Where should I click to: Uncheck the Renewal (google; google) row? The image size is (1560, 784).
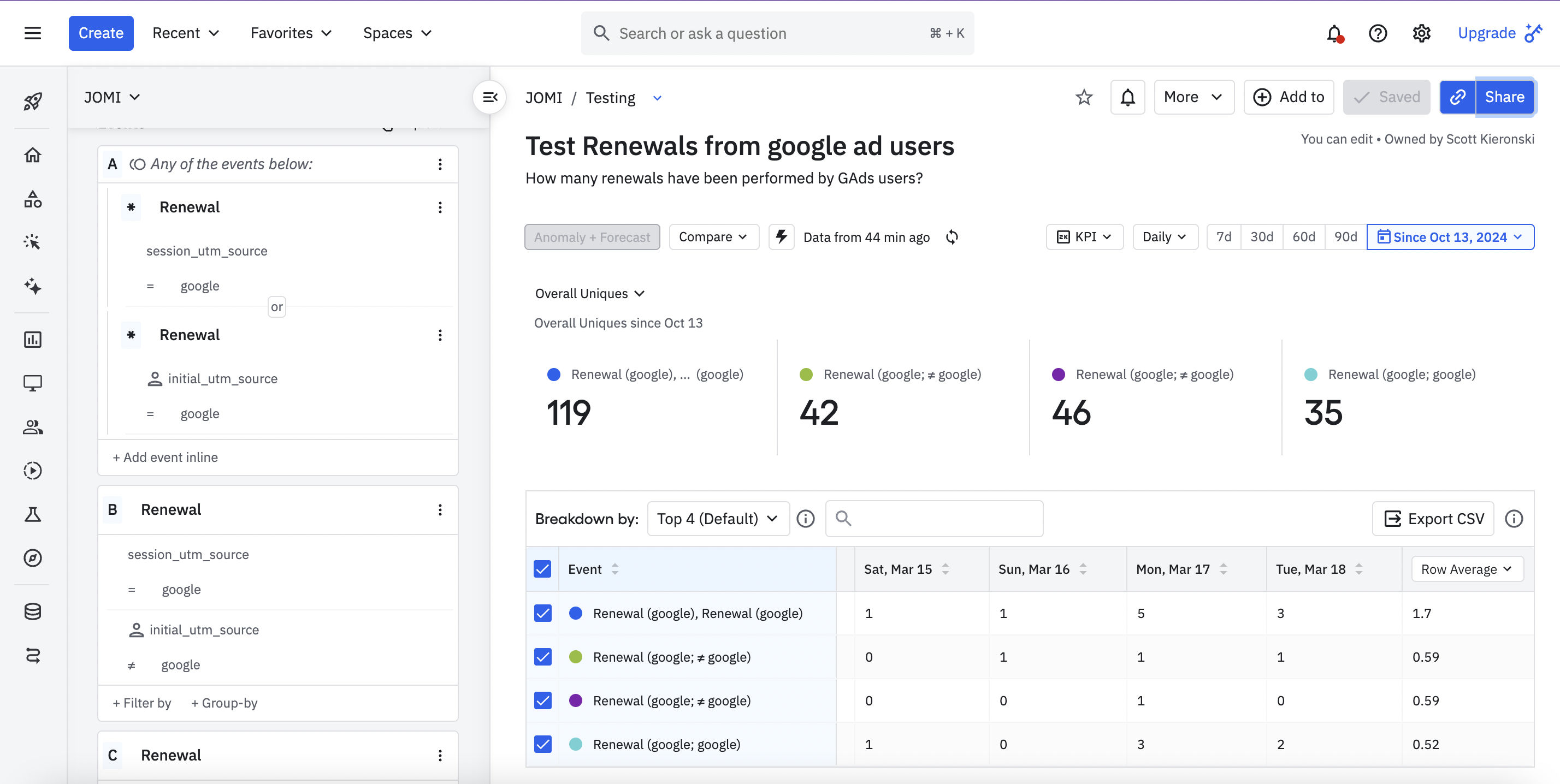(x=542, y=744)
